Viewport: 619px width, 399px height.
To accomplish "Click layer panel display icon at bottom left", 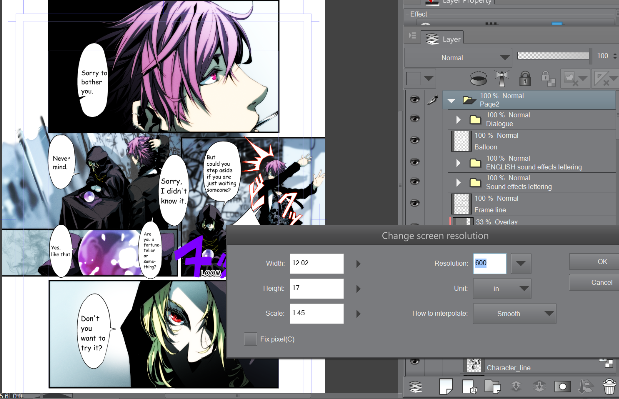I will coord(416,387).
